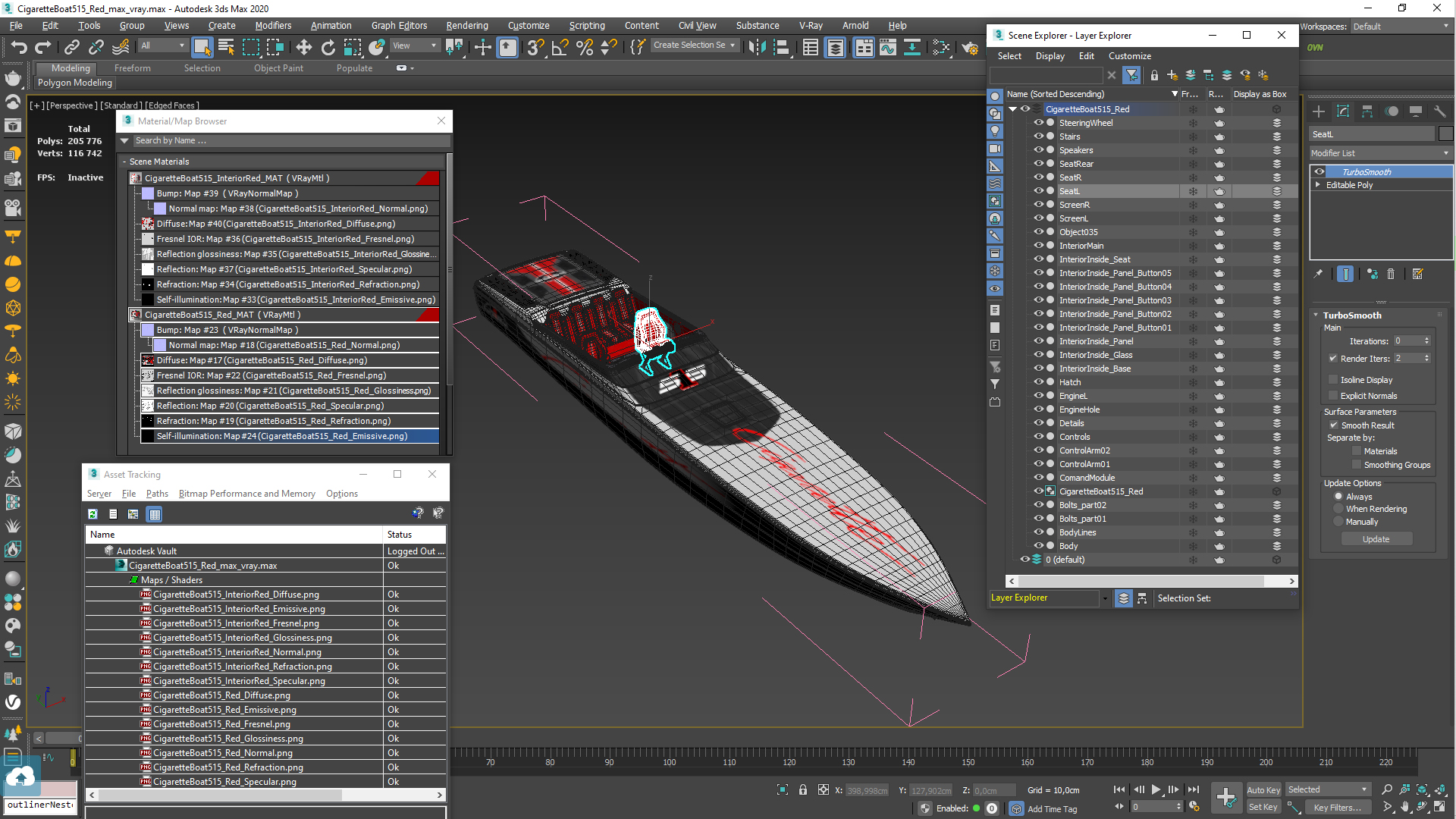This screenshot has width=1456, height=819.
Task: Collapse the TurboSmooth rollout
Action: 1316,315
